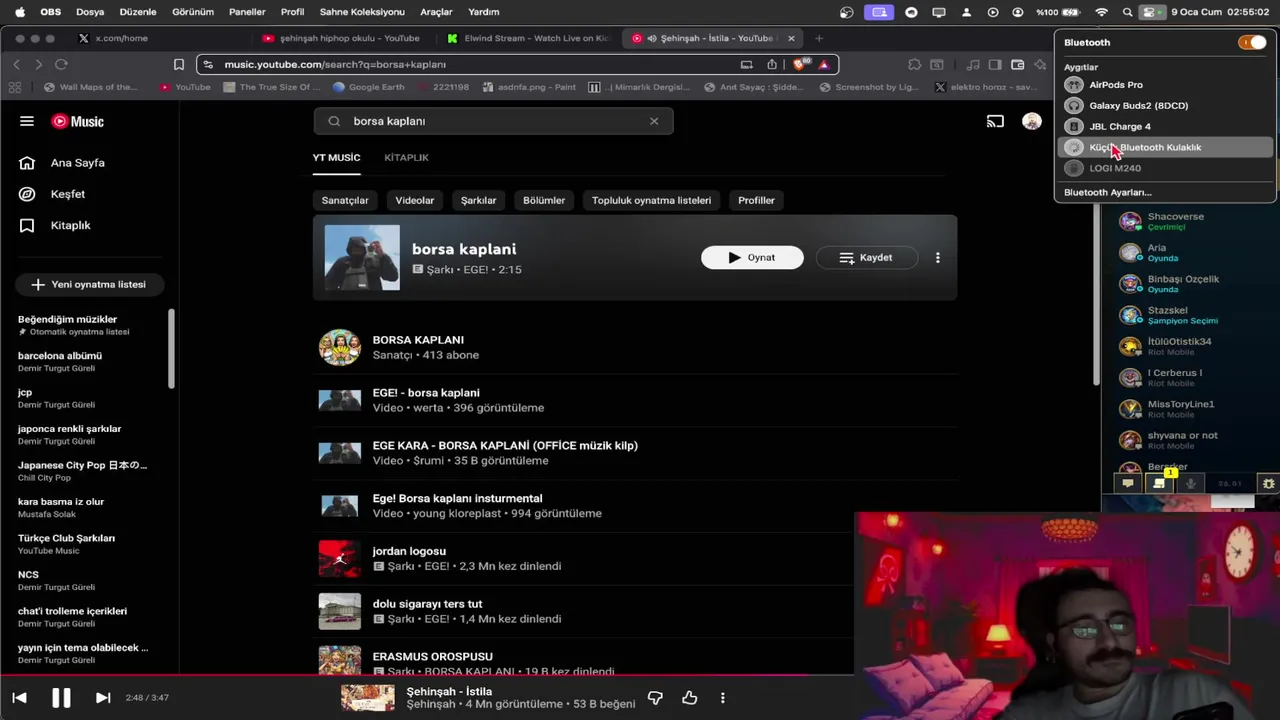Open Bluetooth Ayarları settings
This screenshot has width=1280, height=720.
(1107, 192)
